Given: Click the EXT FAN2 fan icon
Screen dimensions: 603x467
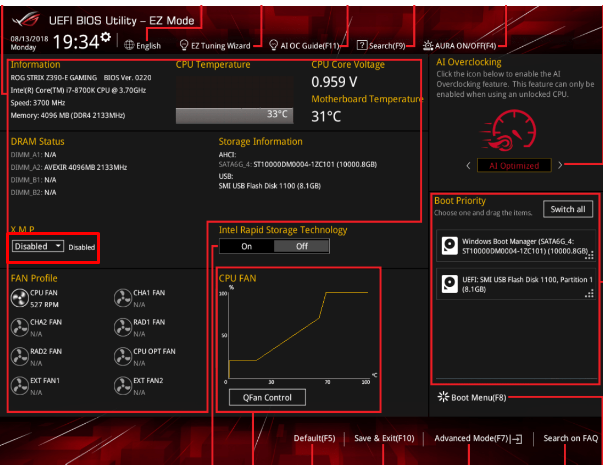Looking at the screenshot, I should tap(123, 386).
